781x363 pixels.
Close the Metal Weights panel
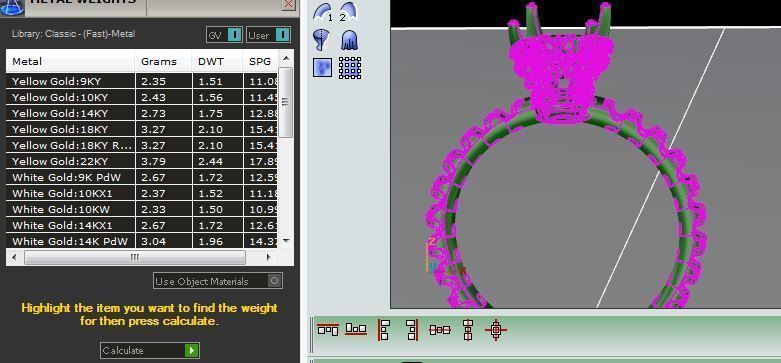(288, 4)
